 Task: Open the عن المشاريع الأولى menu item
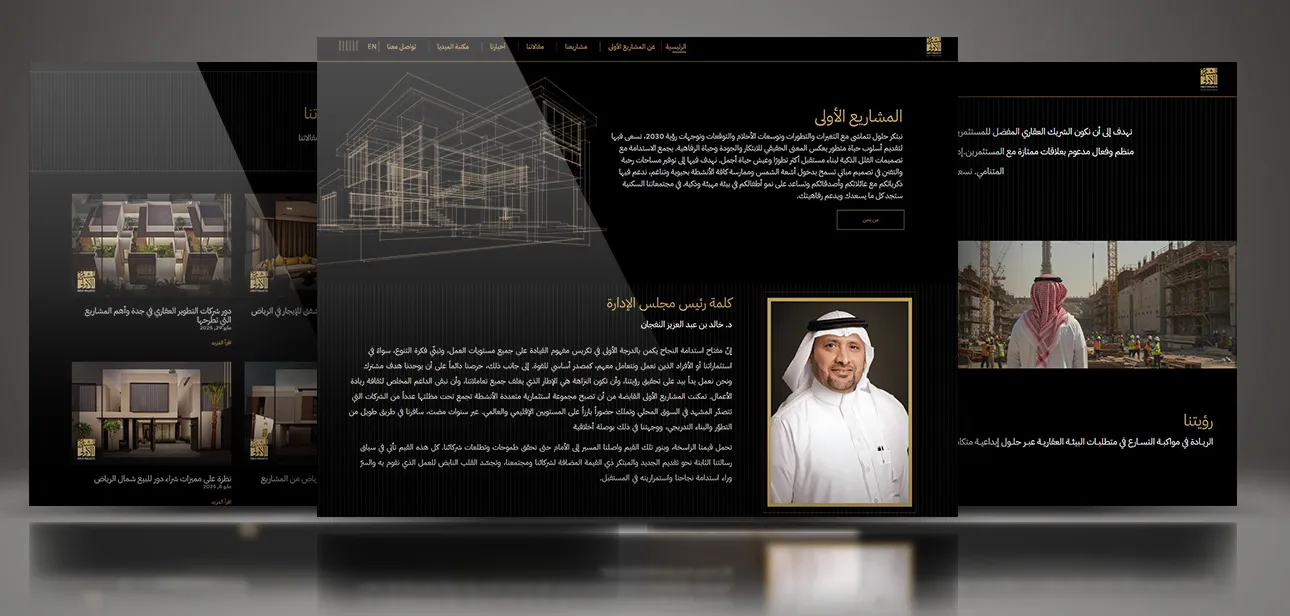tap(632, 47)
